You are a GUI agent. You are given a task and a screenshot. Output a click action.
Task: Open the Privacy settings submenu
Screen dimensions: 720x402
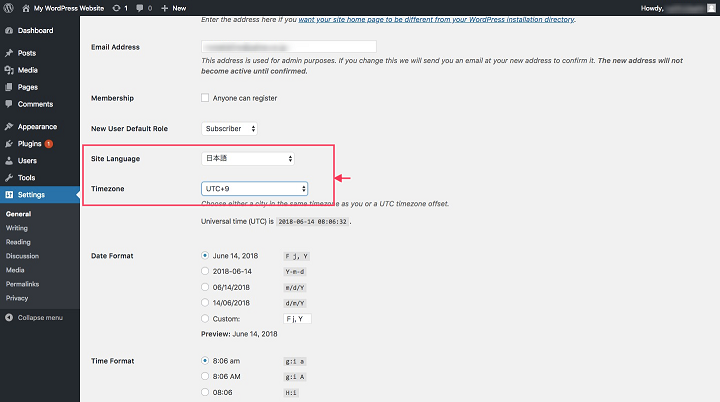[x=17, y=298]
